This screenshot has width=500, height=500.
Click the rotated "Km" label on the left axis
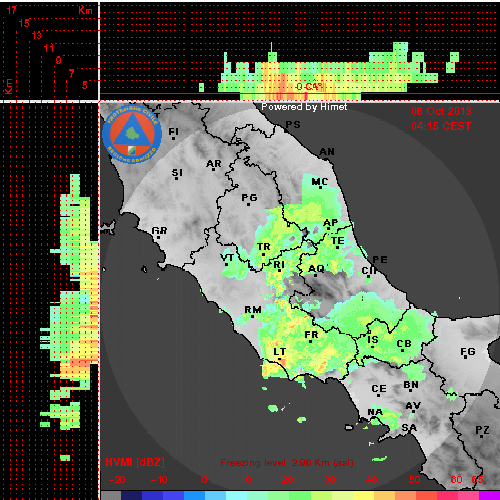click(x=8, y=86)
